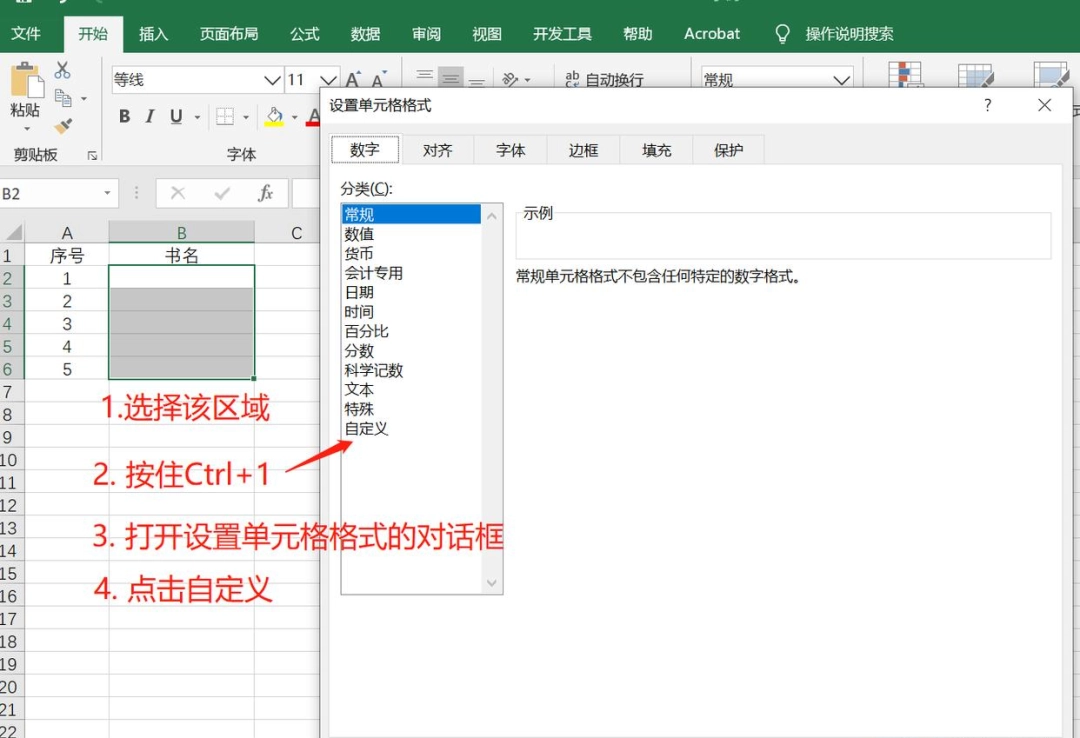Click the bottom align icon
The width and height of the screenshot is (1080, 738).
pos(477,81)
